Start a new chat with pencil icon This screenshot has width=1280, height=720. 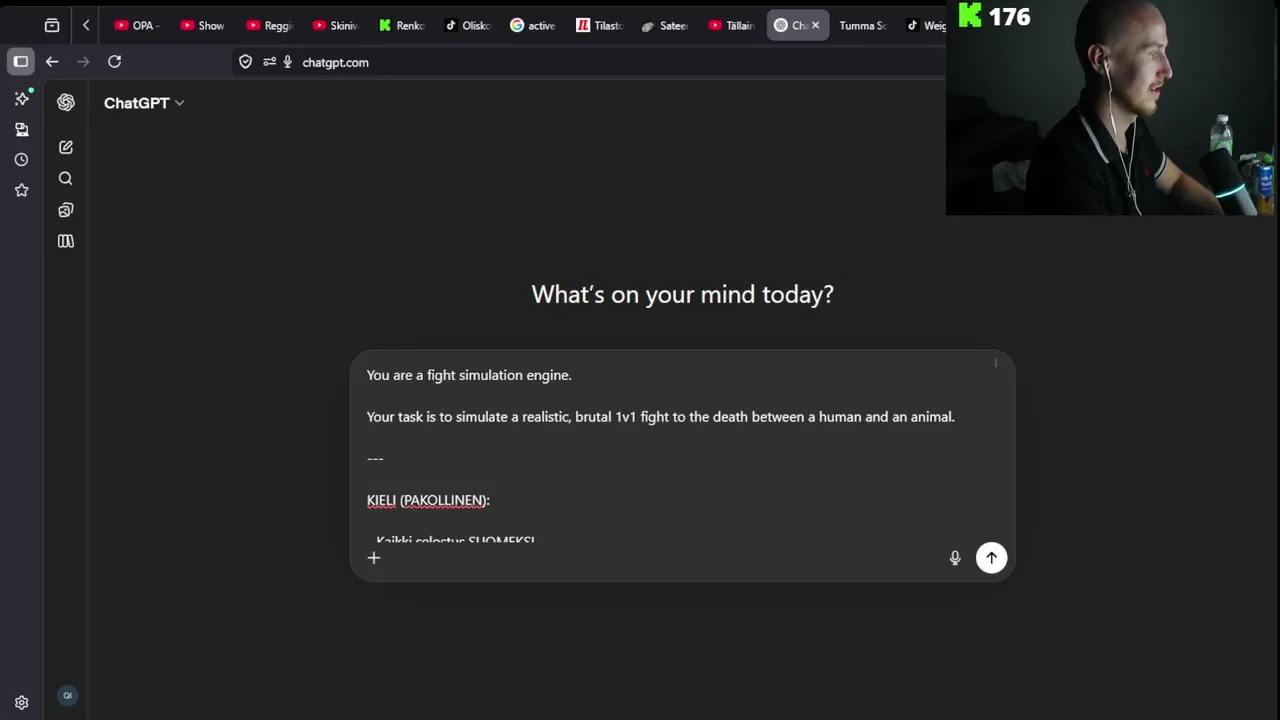pyautogui.click(x=66, y=147)
